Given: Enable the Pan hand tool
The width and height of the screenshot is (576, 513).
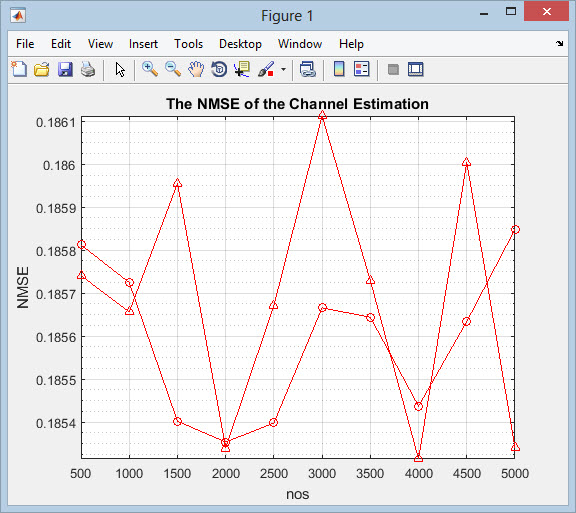Looking at the screenshot, I should pyautogui.click(x=196, y=69).
